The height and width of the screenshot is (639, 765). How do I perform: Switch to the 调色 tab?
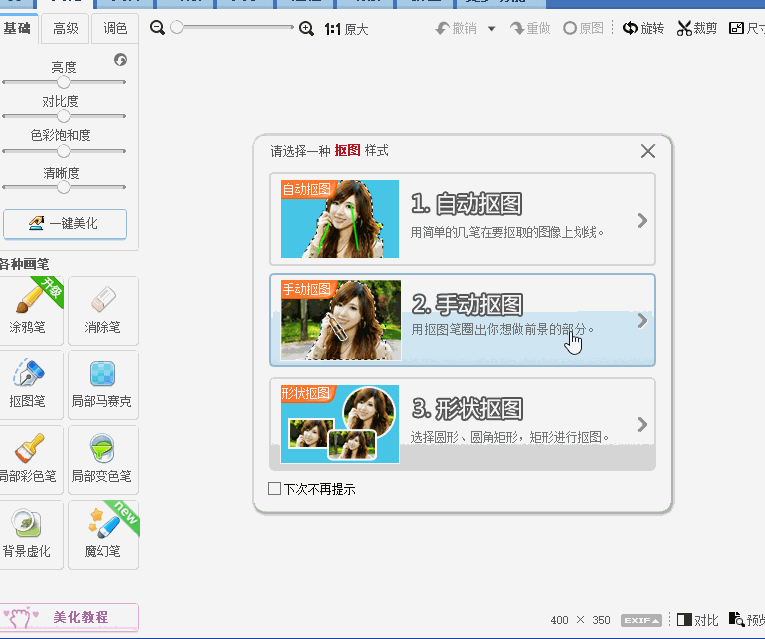click(115, 29)
